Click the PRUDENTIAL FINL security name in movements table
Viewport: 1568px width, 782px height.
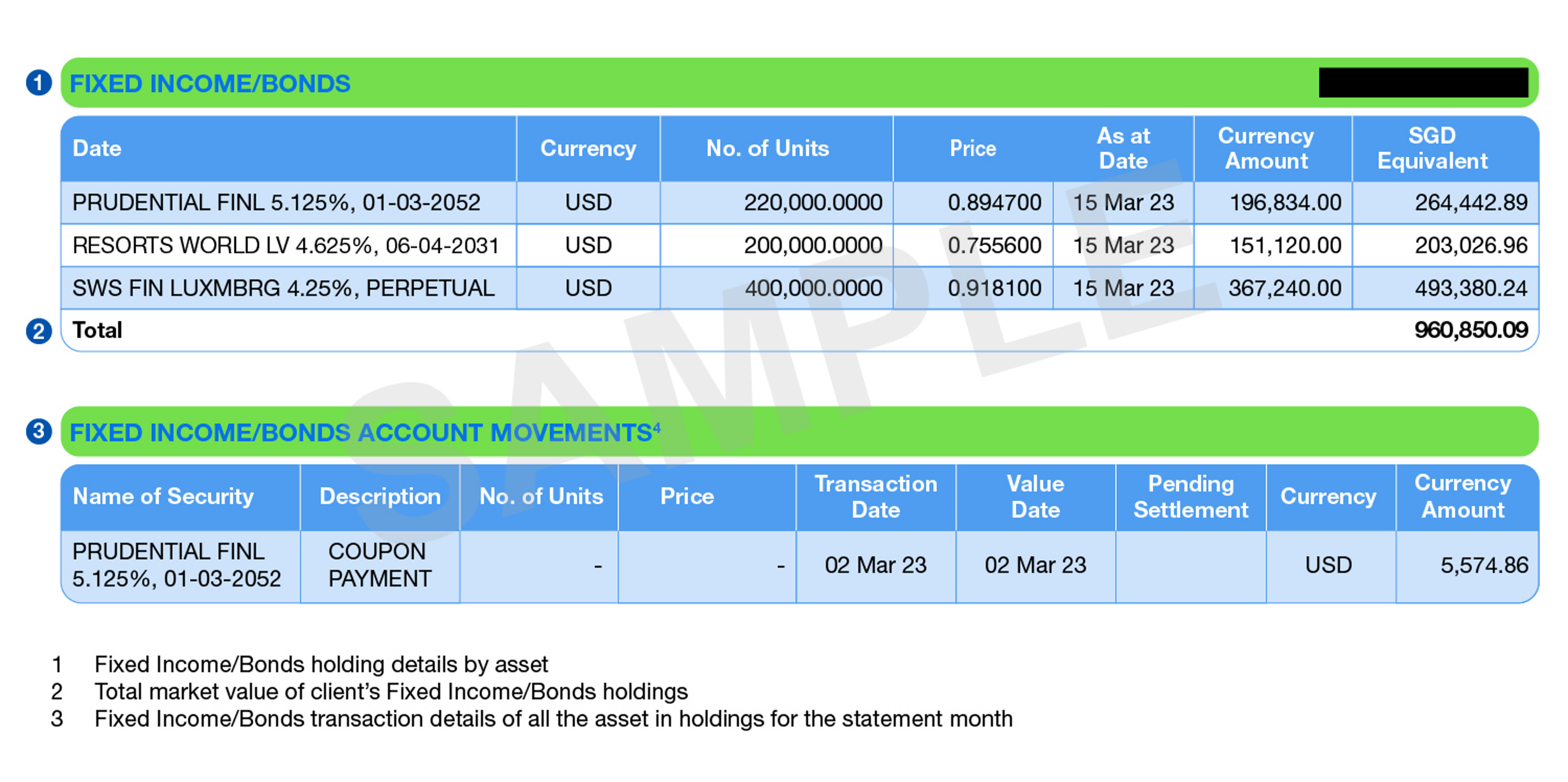click(x=176, y=565)
